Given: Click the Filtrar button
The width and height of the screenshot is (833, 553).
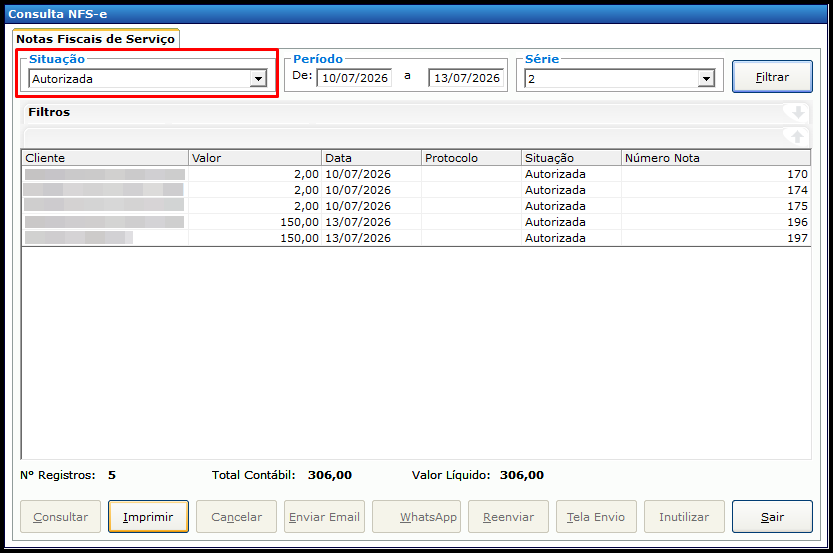Looking at the screenshot, I should tap(772, 77).
